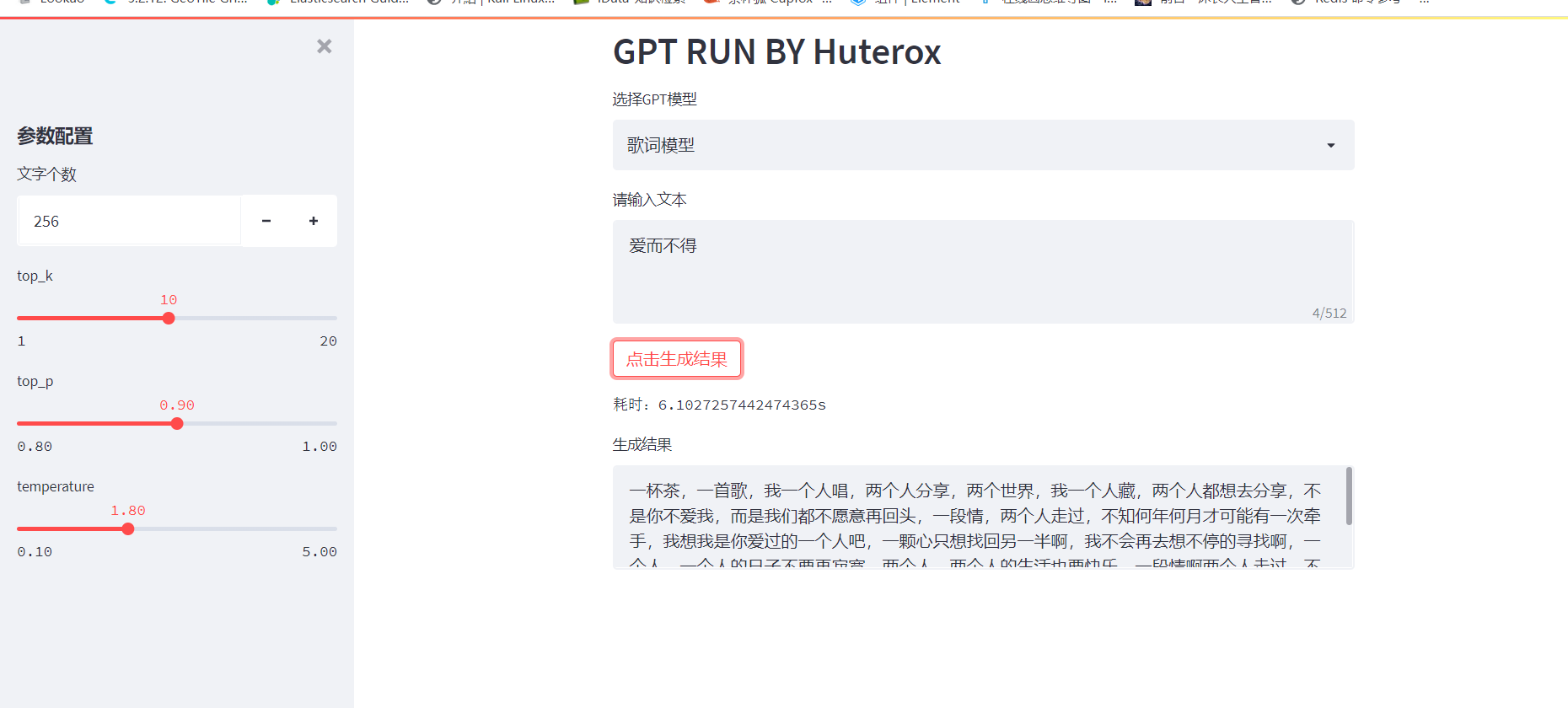
Task: Click the scrollbar of the 生成结果 output box
Action: (1349, 496)
